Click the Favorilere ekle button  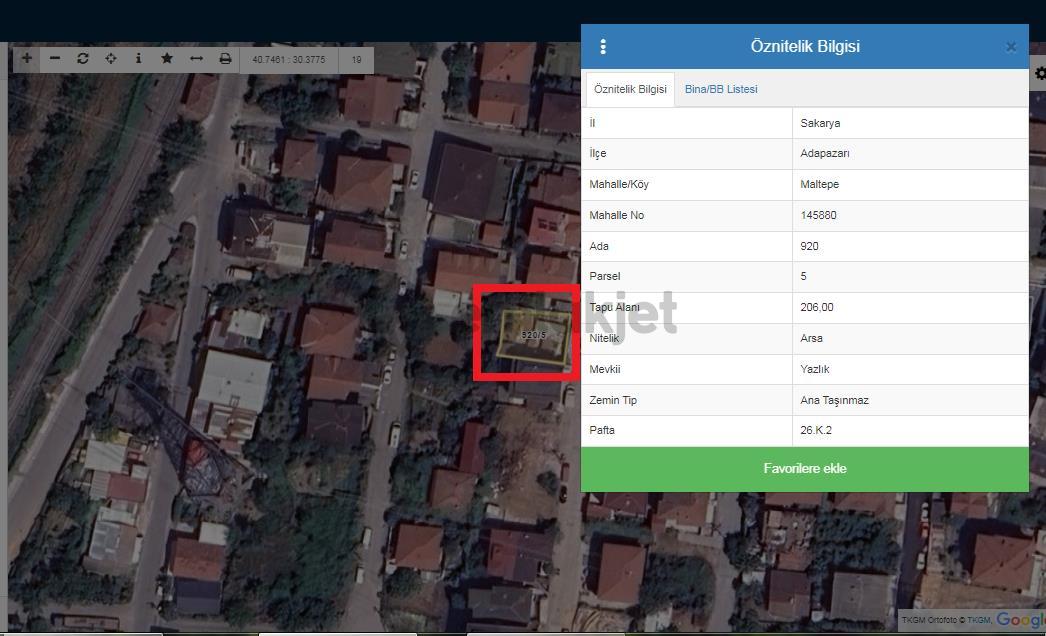[805, 469]
